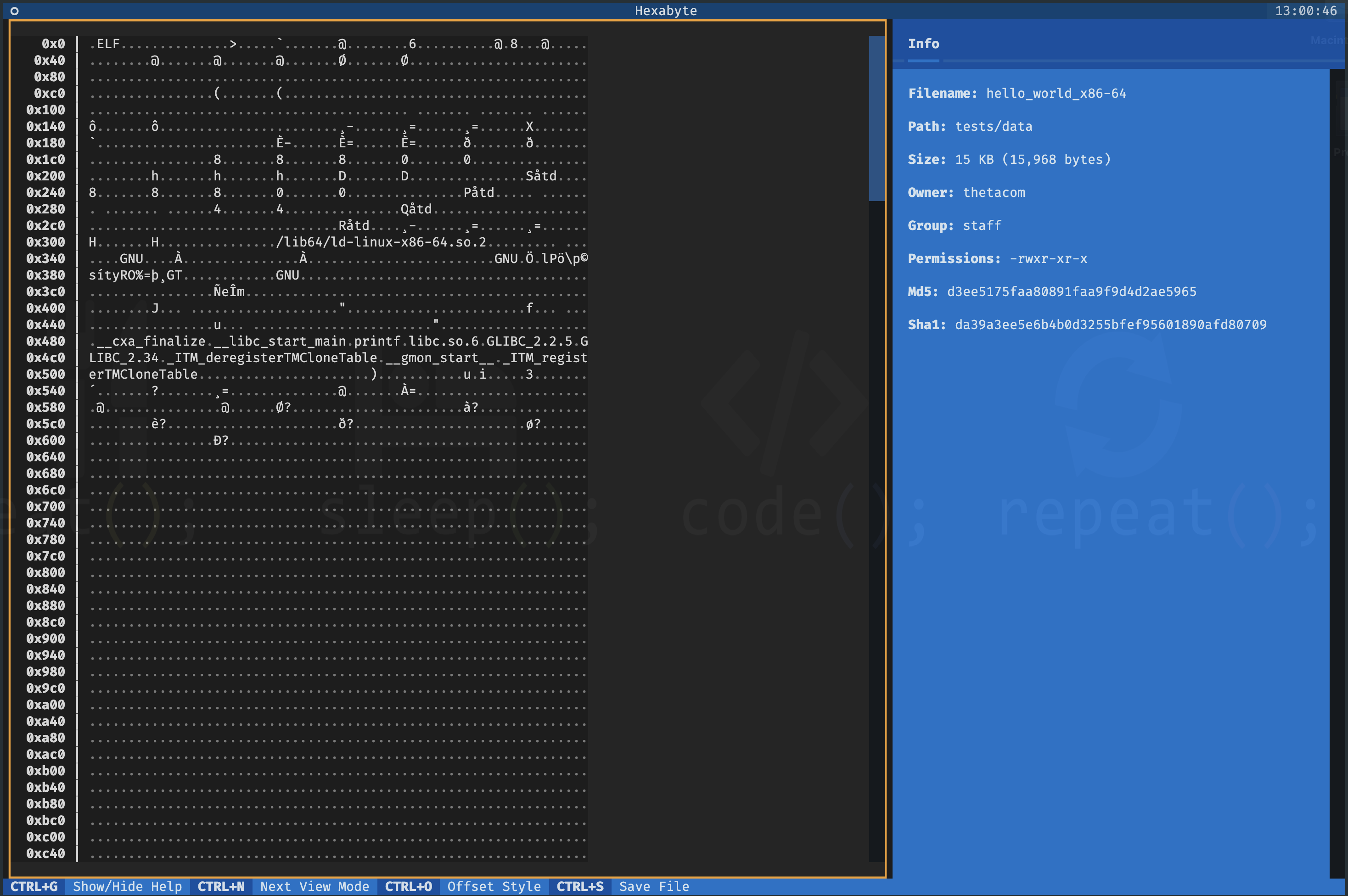Select the Info tab
This screenshot has height=896, width=1348.
coord(923,44)
